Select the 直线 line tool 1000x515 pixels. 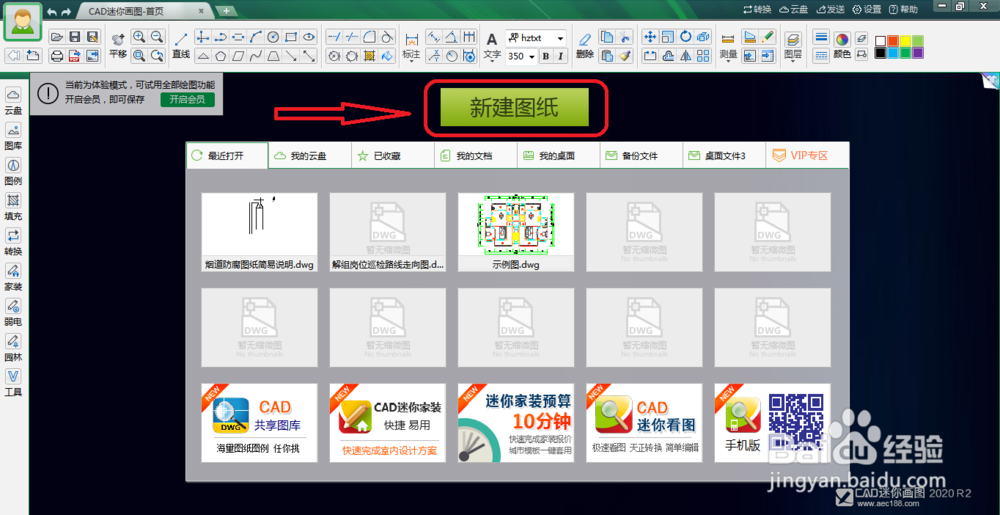tap(181, 46)
